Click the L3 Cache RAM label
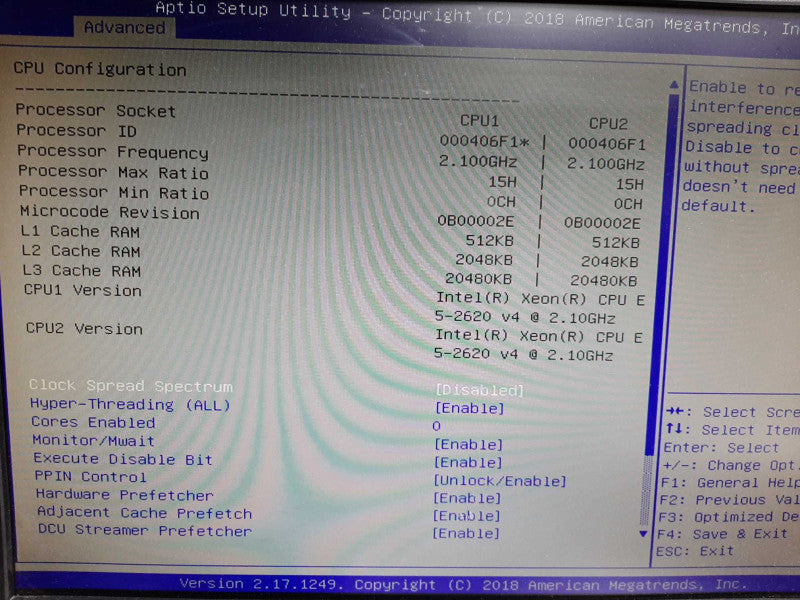The height and width of the screenshot is (600, 800). [x=82, y=270]
